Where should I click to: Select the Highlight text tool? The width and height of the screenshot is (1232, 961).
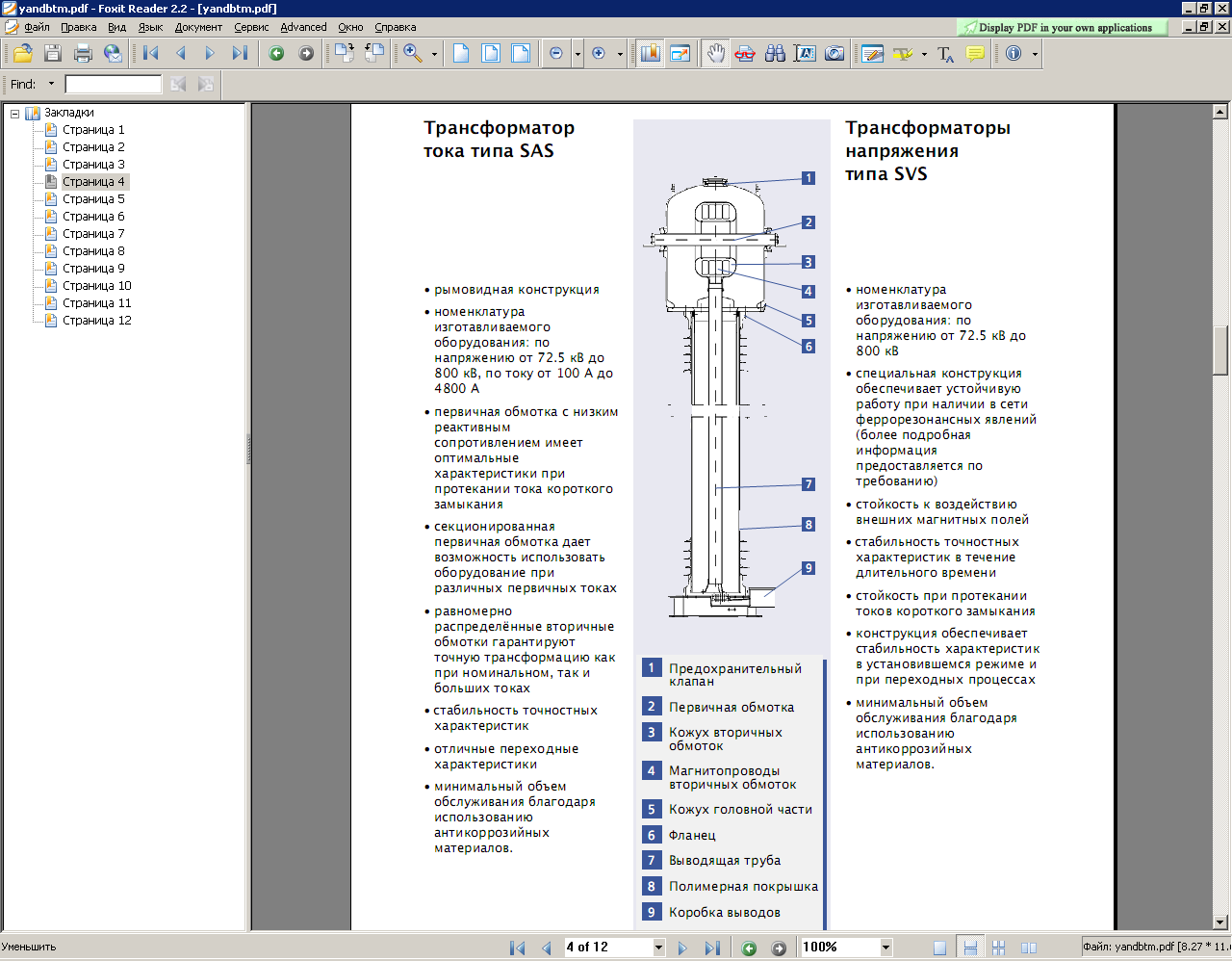pyautogui.click(x=902, y=54)
